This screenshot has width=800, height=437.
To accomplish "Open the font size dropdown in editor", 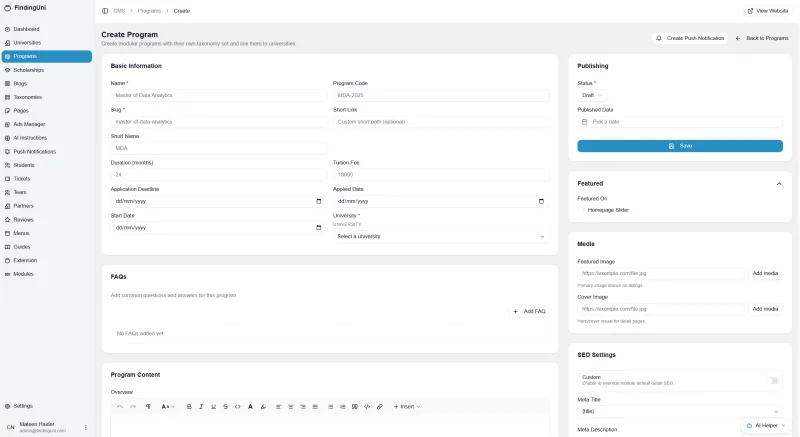I will pyautogui.click(x=168, y=406).
